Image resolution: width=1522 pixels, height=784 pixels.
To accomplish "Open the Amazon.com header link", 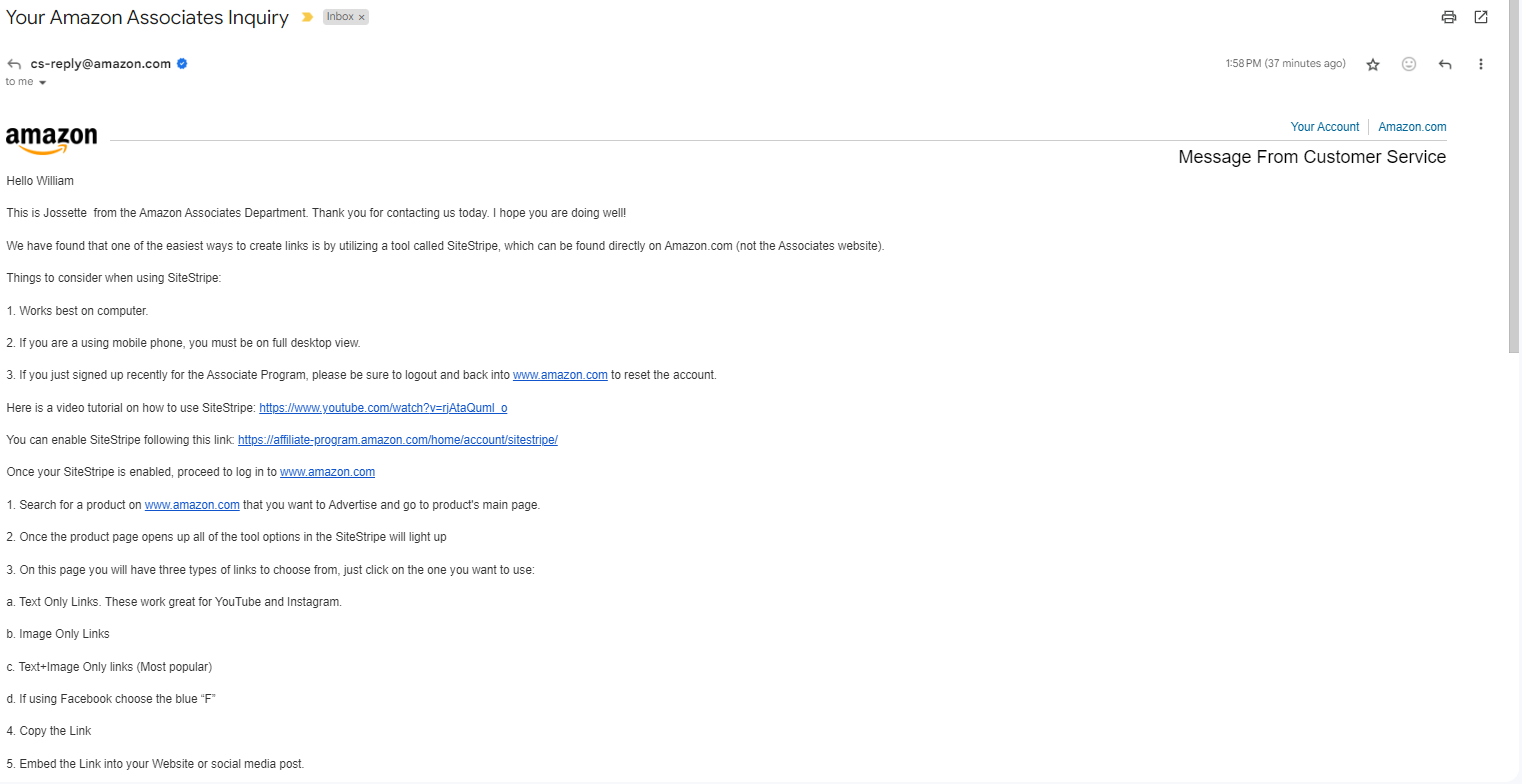I will click(x=1412, y=127).
